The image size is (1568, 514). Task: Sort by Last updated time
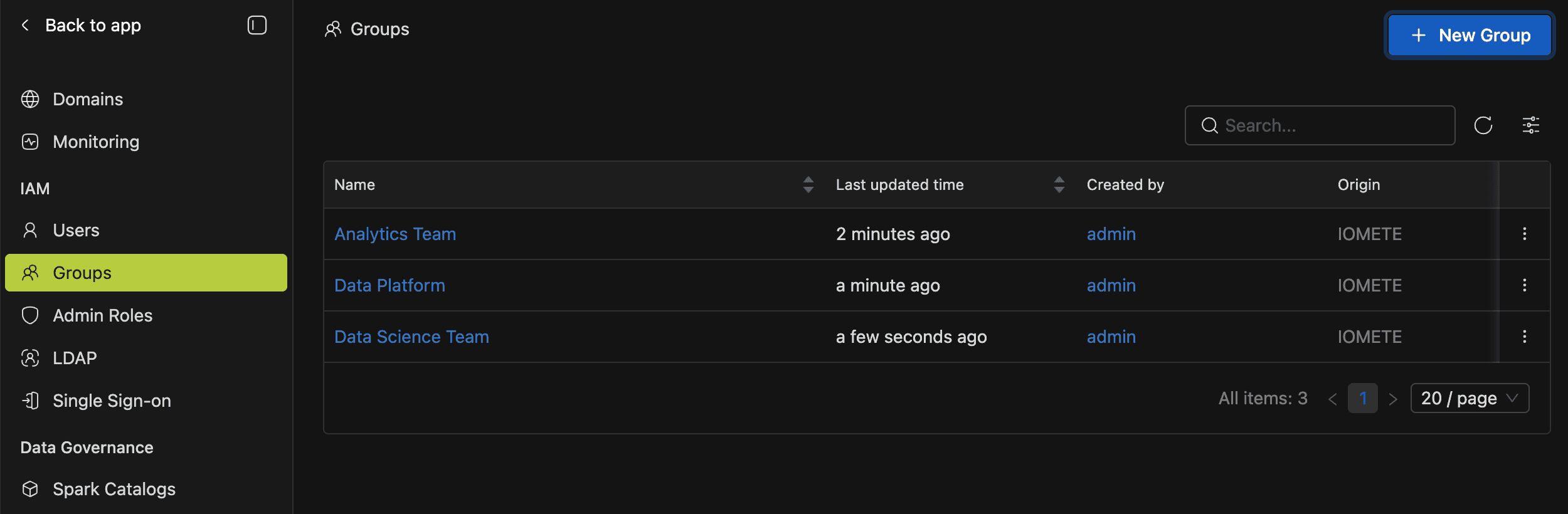[x=1059, y=185]
